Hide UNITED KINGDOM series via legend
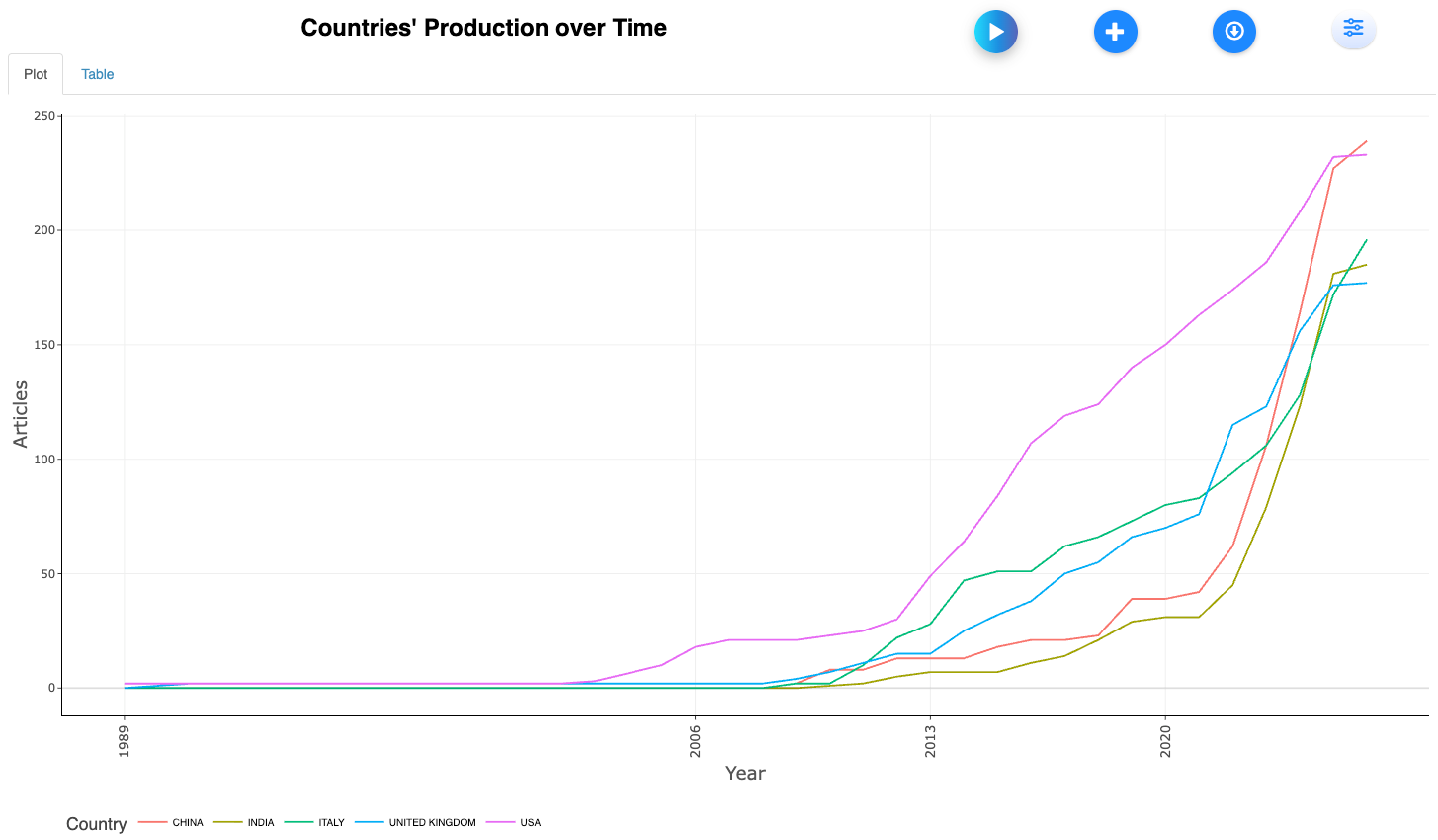Image resolution: width=1438 pixels, height=840 pixels. [x=432, y=822]
